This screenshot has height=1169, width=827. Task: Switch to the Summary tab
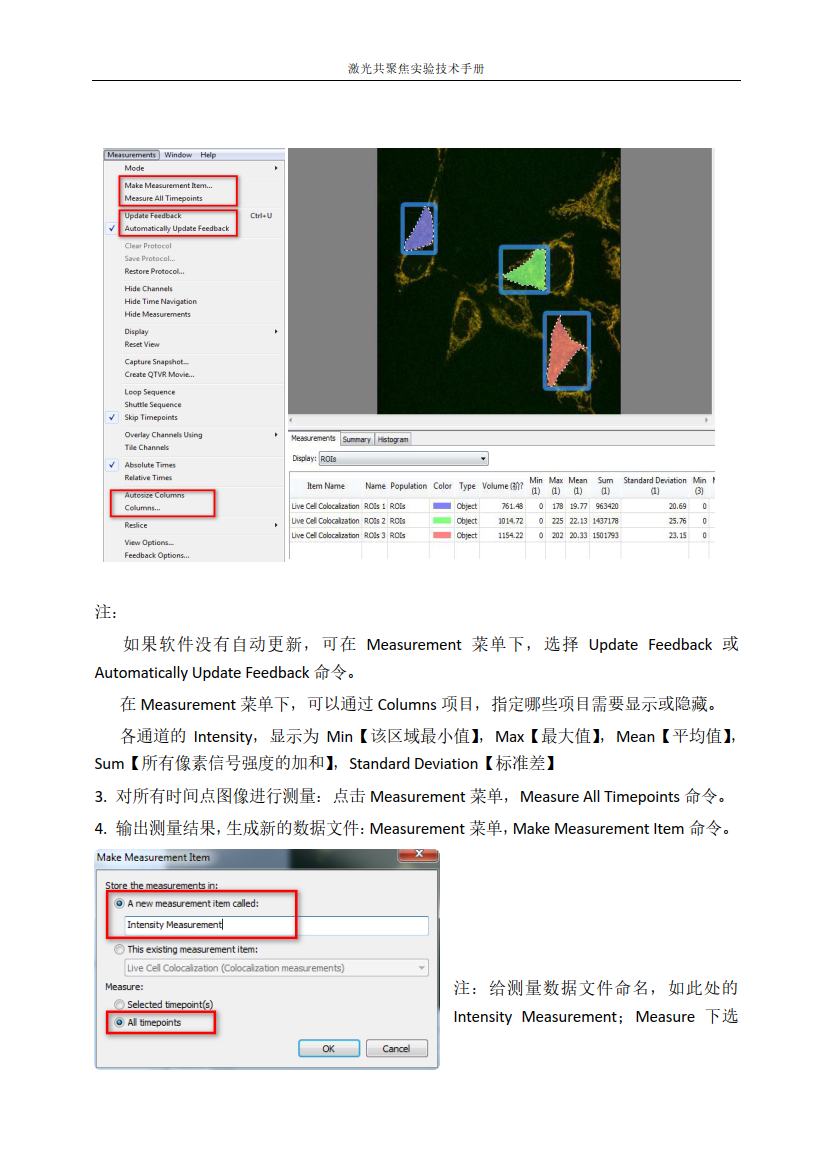[356, 439]
